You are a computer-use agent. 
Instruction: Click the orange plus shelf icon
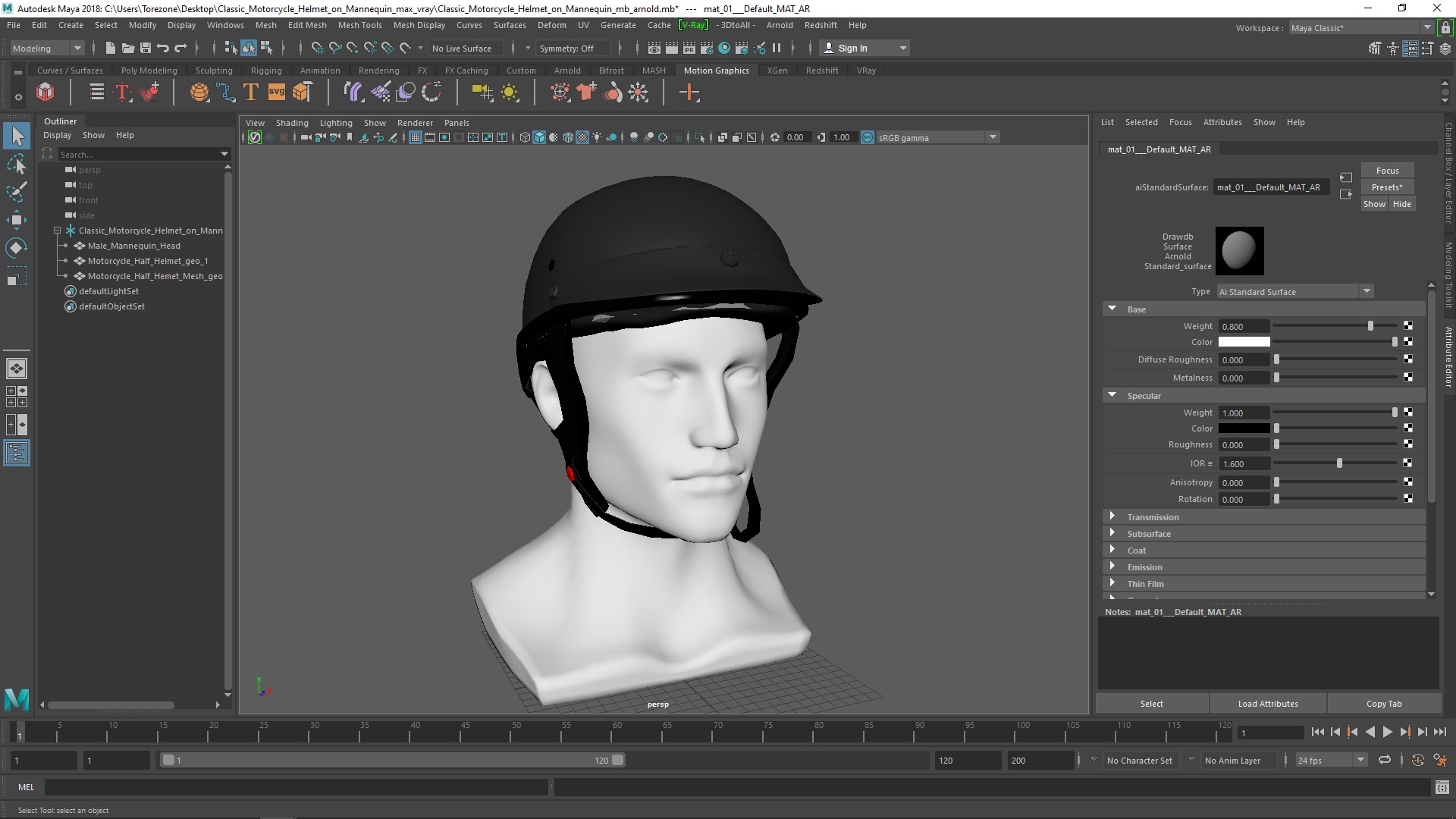[689, 93]
